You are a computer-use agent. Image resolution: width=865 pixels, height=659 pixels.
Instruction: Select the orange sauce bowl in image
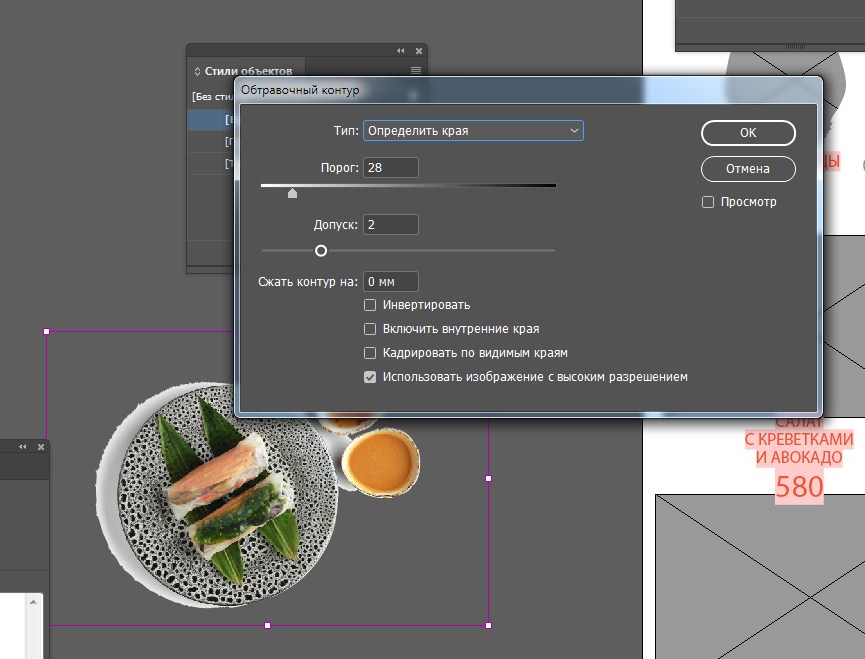[x=381, y=462]
